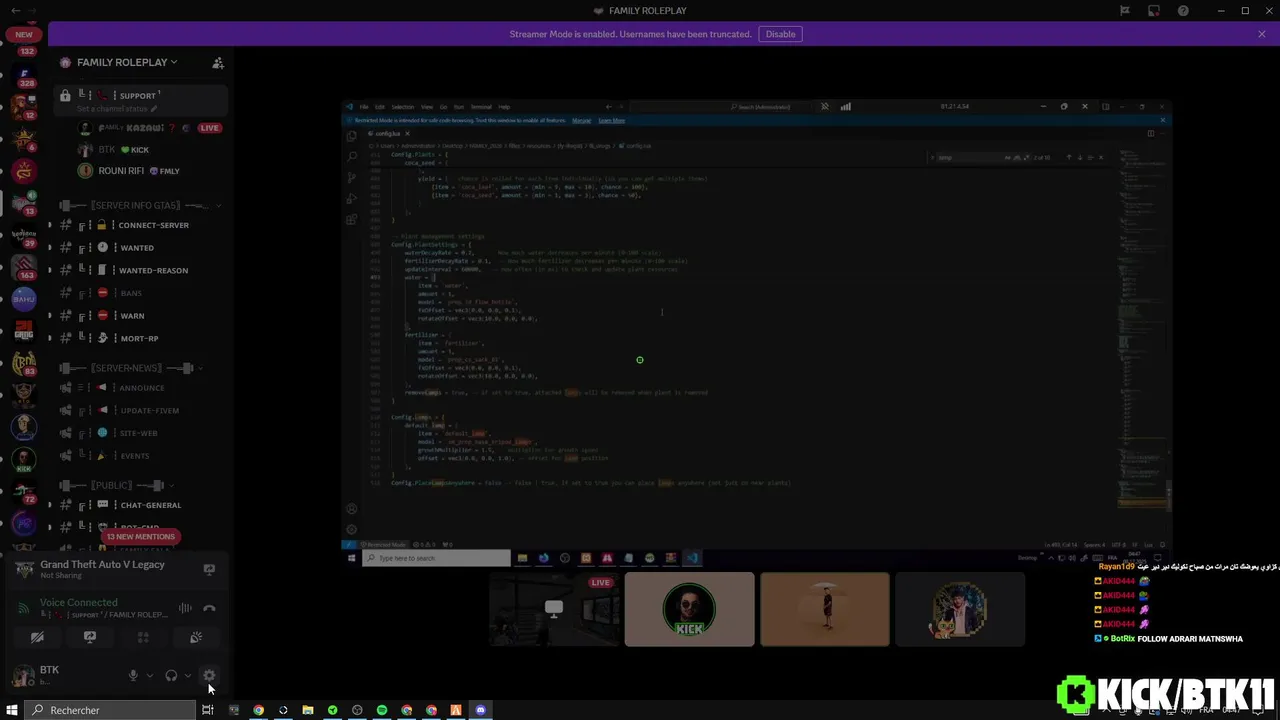Expand threads arrow beside WANTED channel
This screenshot has height=720, width=1280.
point(50,248)
